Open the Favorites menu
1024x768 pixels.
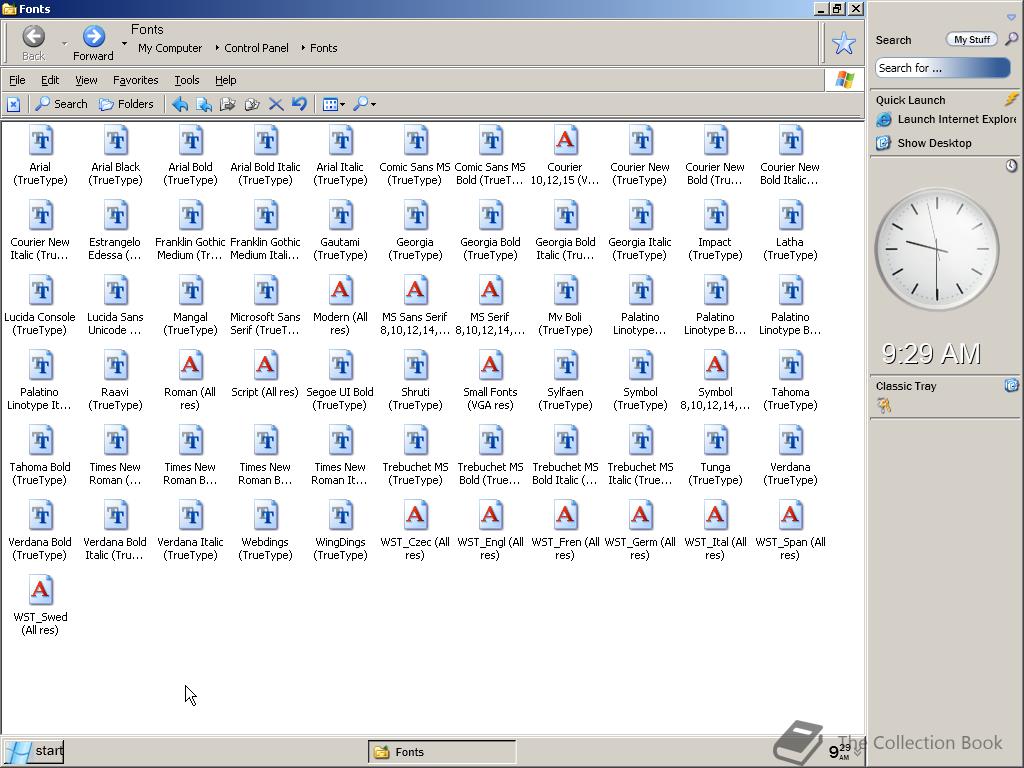[x=135, y=80]
